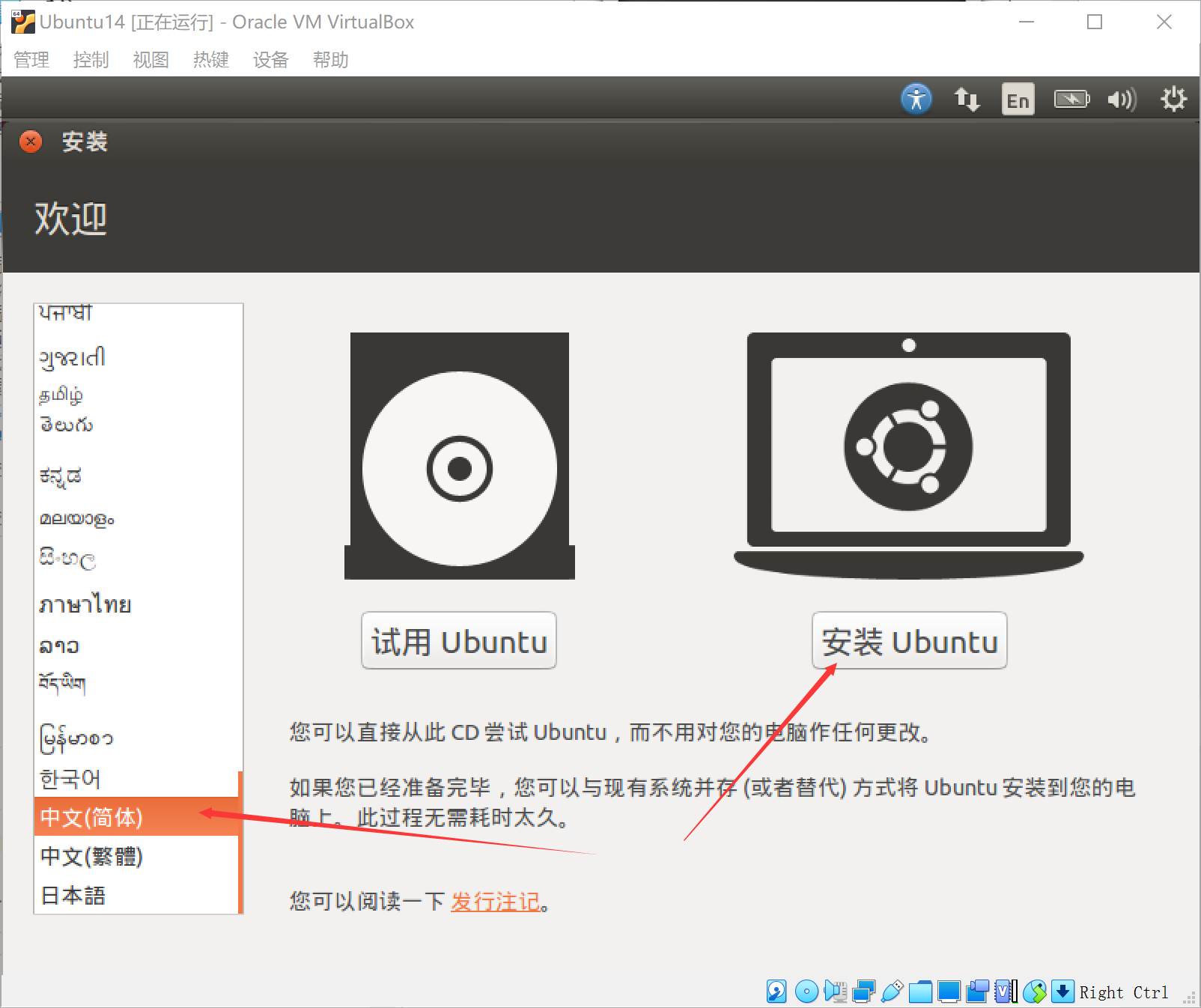Click the 试用 Ubuntu button
Viewport: 1201px width, 1008px height.
(x=459, y=641)
